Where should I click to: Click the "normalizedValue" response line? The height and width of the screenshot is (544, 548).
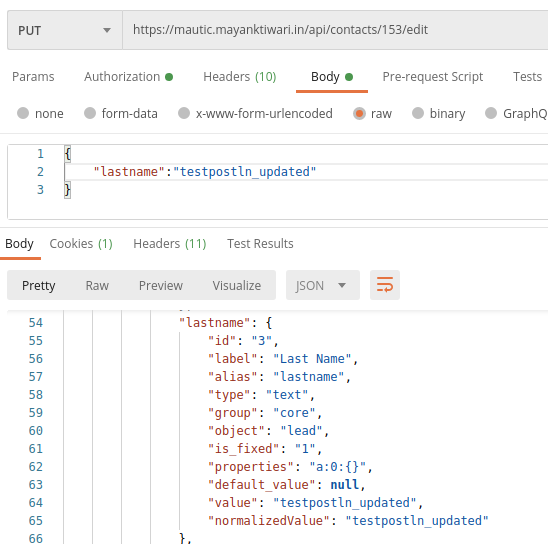click(348, 521)
